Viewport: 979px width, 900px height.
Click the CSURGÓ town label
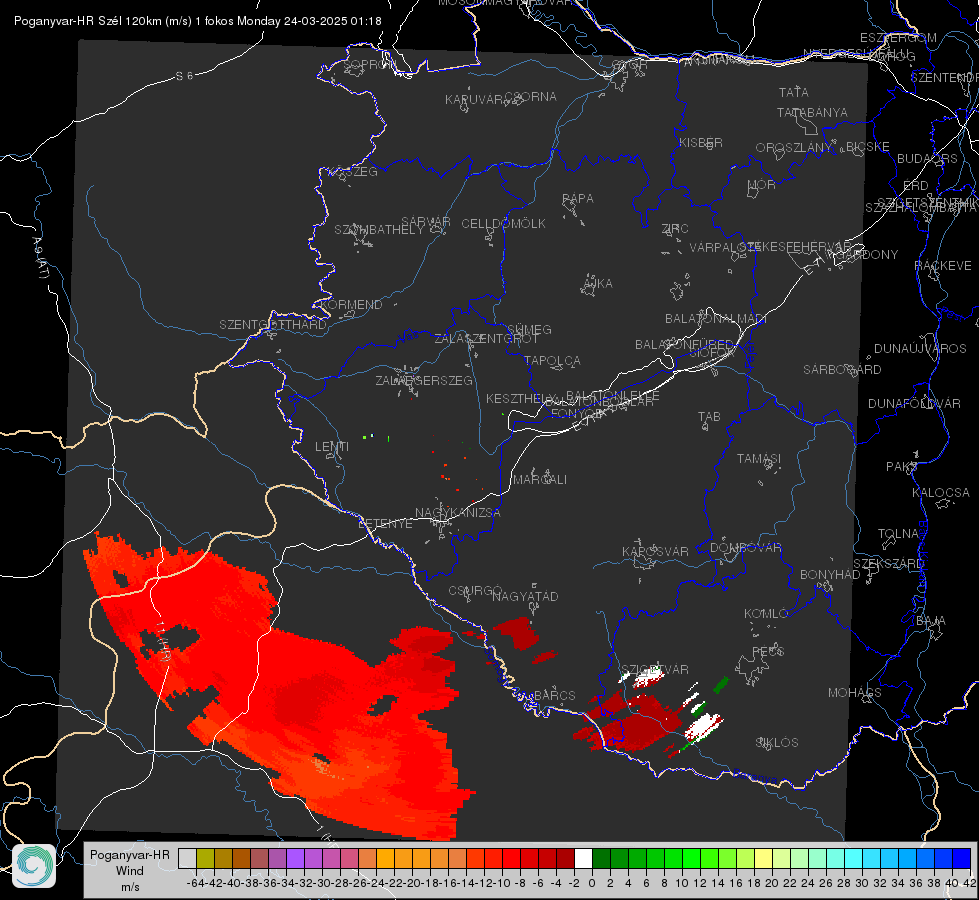pos(475,590)
